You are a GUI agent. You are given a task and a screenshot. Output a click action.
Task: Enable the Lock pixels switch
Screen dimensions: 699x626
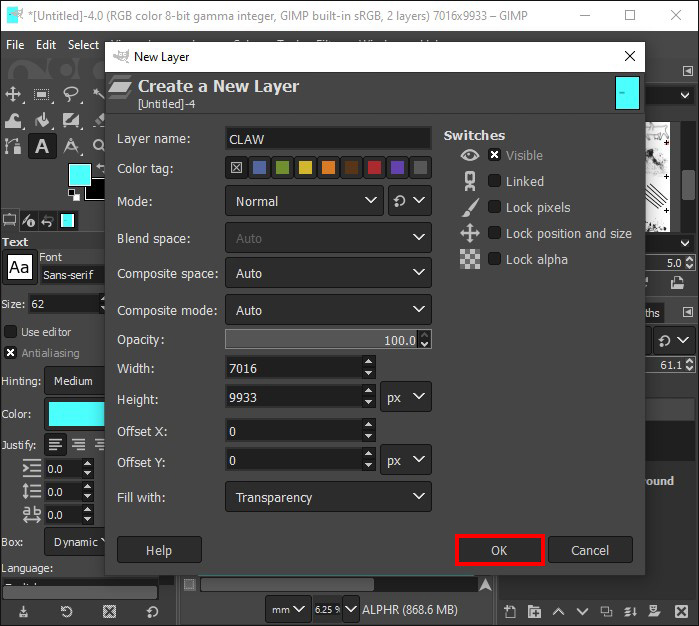click(494, 206)
